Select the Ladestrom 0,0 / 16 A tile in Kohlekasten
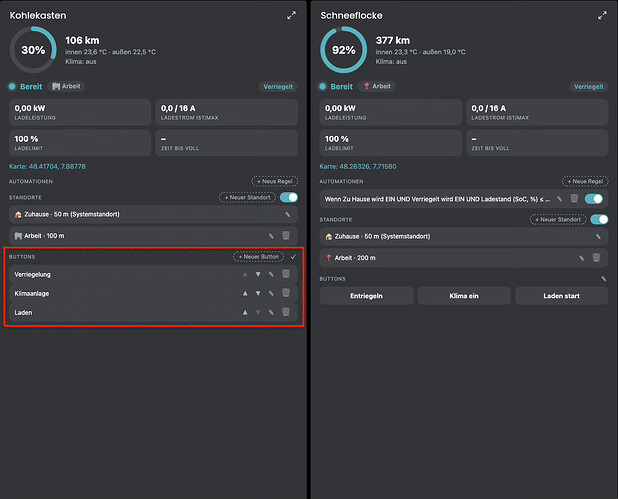The image size is (618, 499). click(x=226, y=112)
